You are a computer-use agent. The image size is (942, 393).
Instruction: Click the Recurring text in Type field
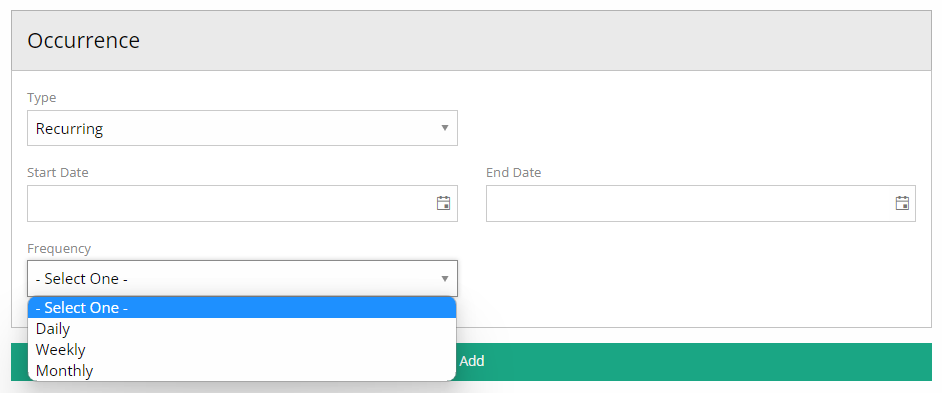click(69, 129)
